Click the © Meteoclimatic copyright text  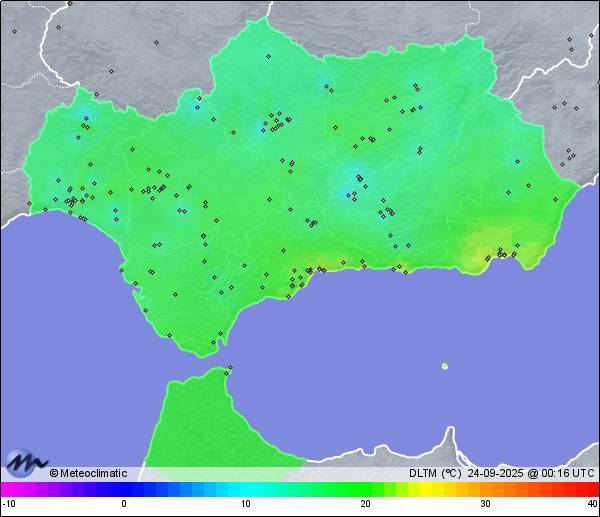pos(88,474)
